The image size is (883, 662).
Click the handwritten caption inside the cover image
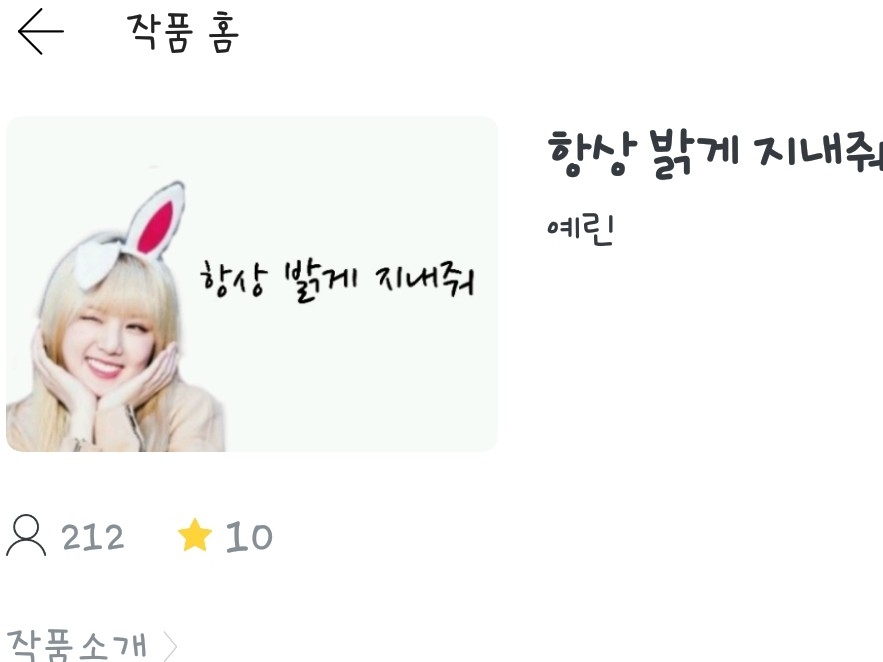point(337,280)
